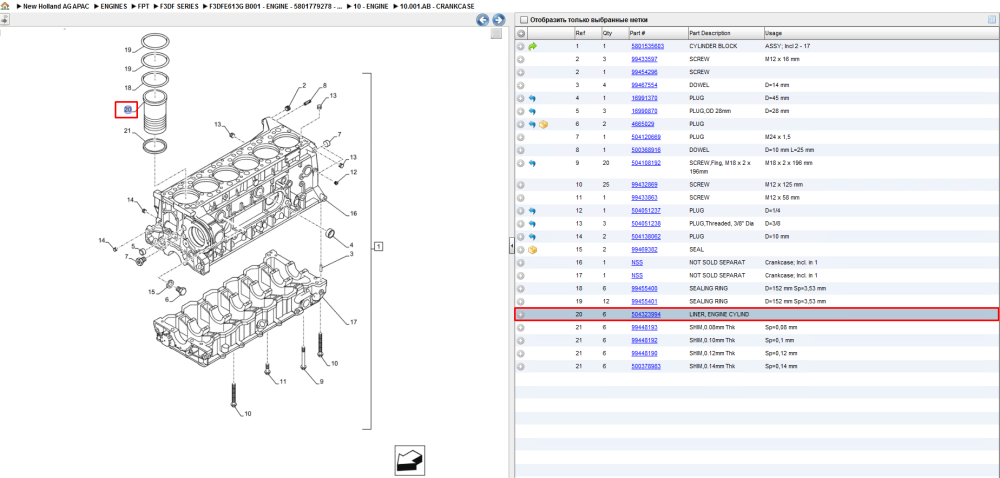1000x478 pixels.
Task: Go to the next diagram with the right arrow
Action: click(499, 20)
